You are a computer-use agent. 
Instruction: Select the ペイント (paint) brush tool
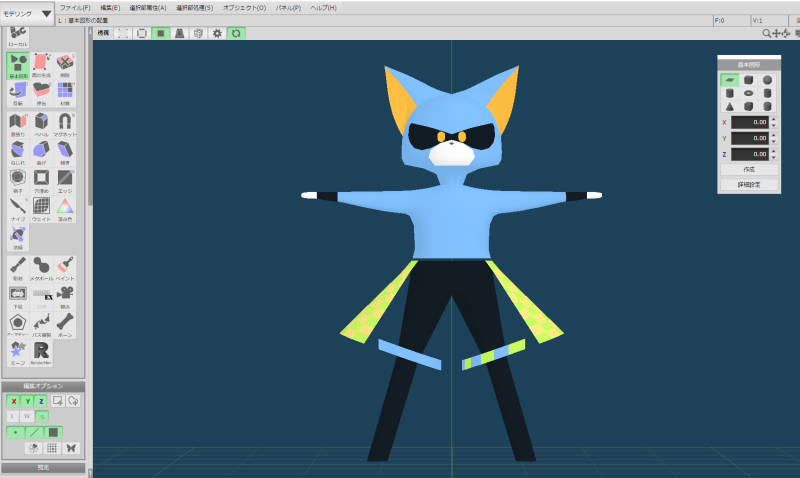[x=65, y=269]
